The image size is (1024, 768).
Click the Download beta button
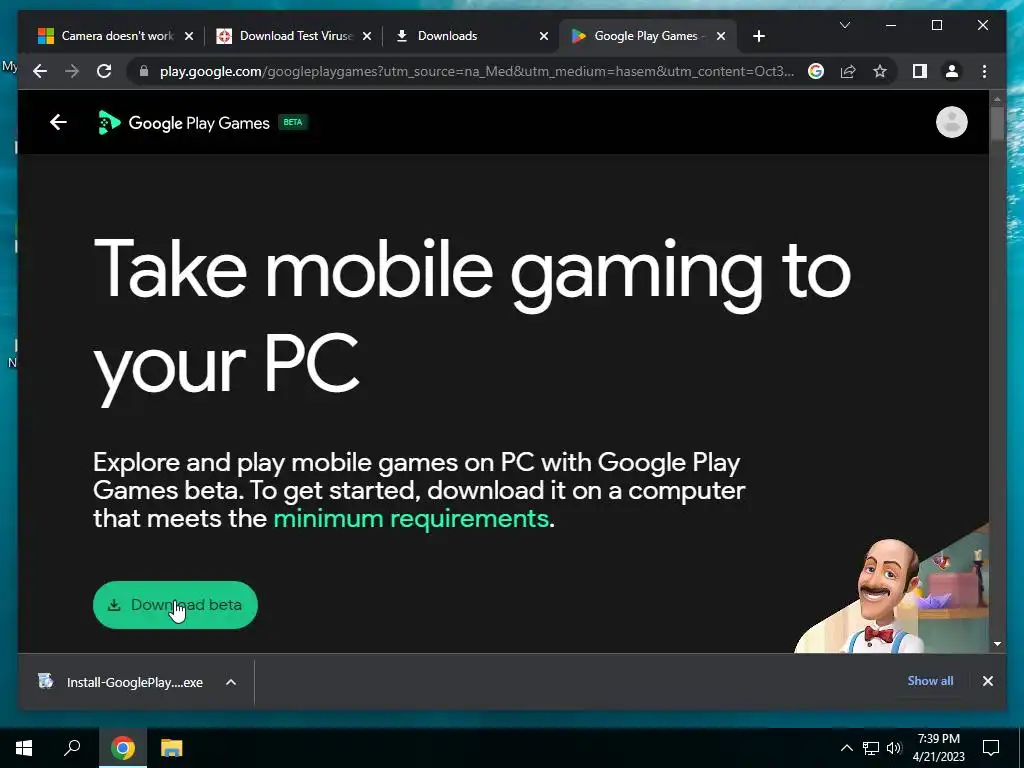tap(175, 605)
